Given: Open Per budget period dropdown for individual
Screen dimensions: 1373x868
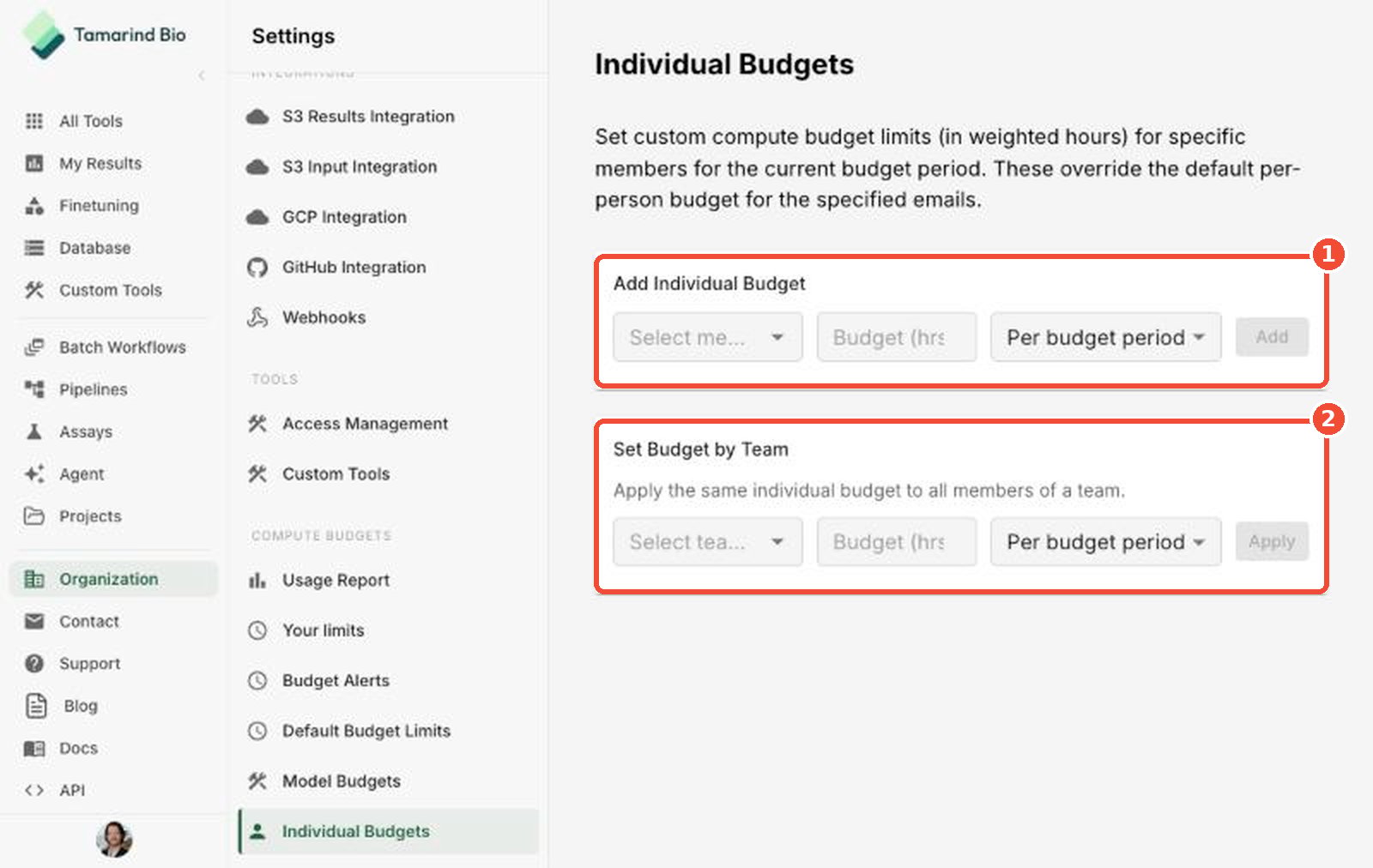Looking at the screenshot, I should point(1105,337).
